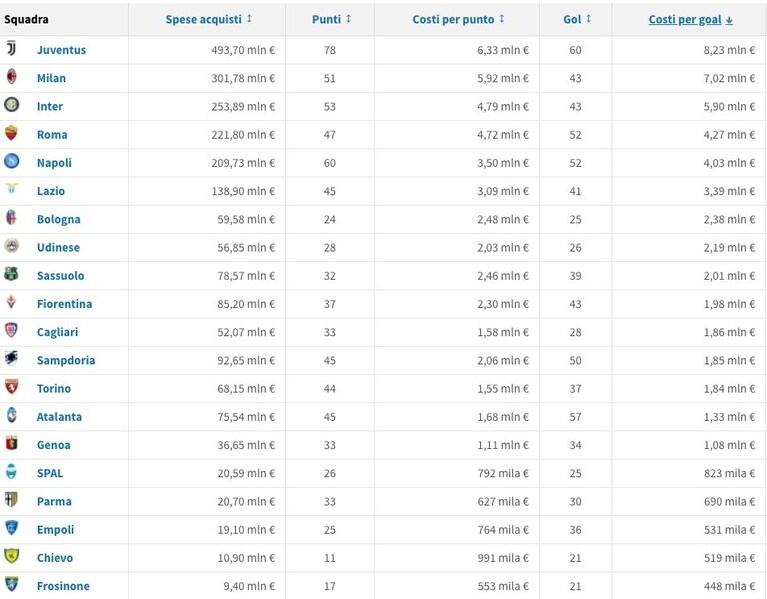767x599 pixels.
Task: Sort table by Costi per punto
Action: pos(453,19)
